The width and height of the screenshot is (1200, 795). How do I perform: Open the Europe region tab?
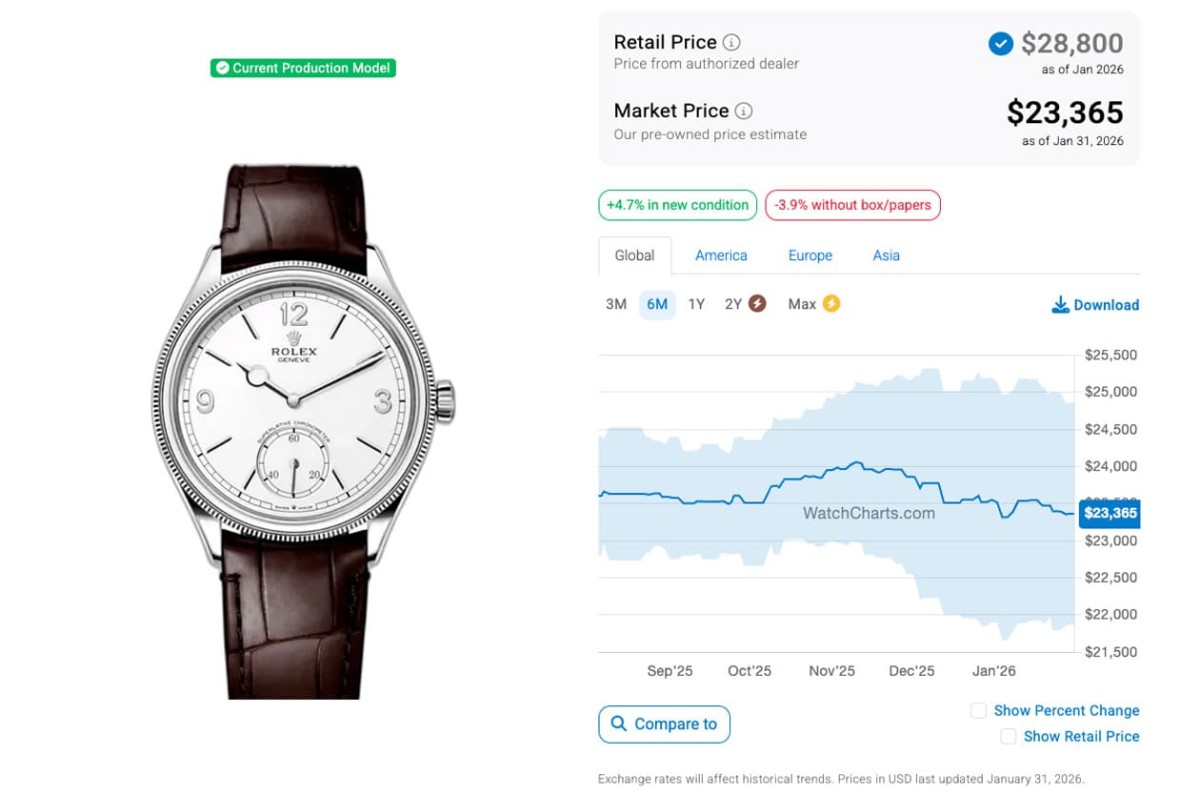(x=810, y=255)
